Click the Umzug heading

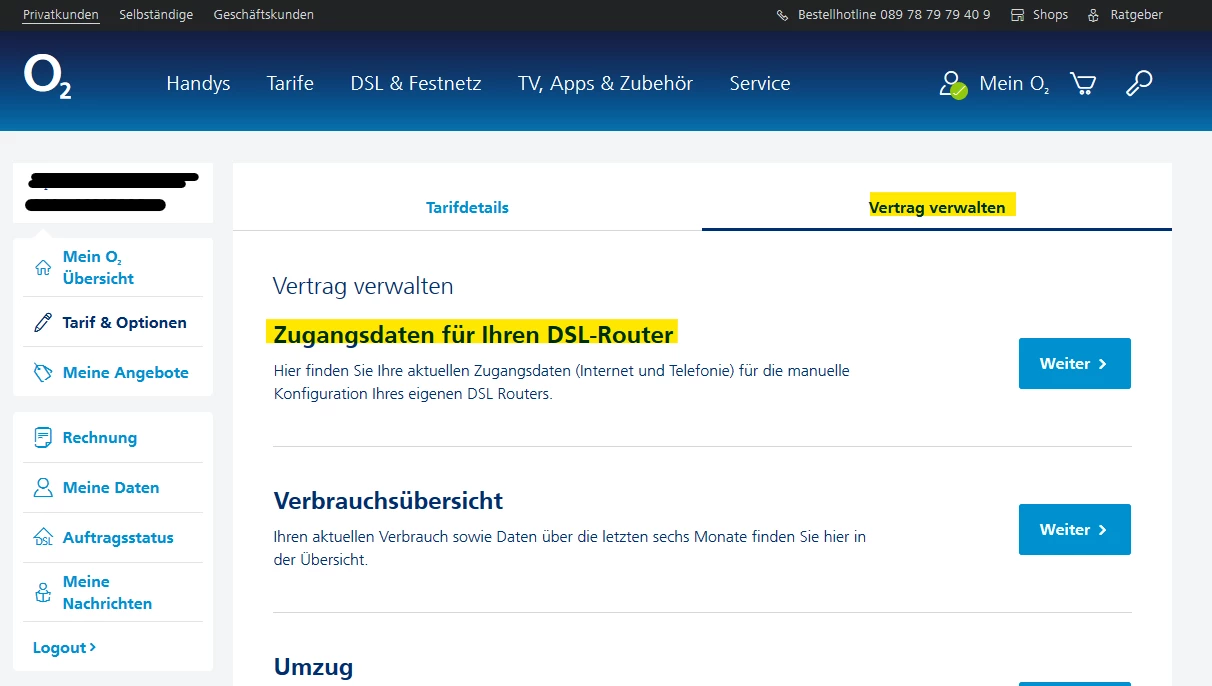tap(313, 667)
